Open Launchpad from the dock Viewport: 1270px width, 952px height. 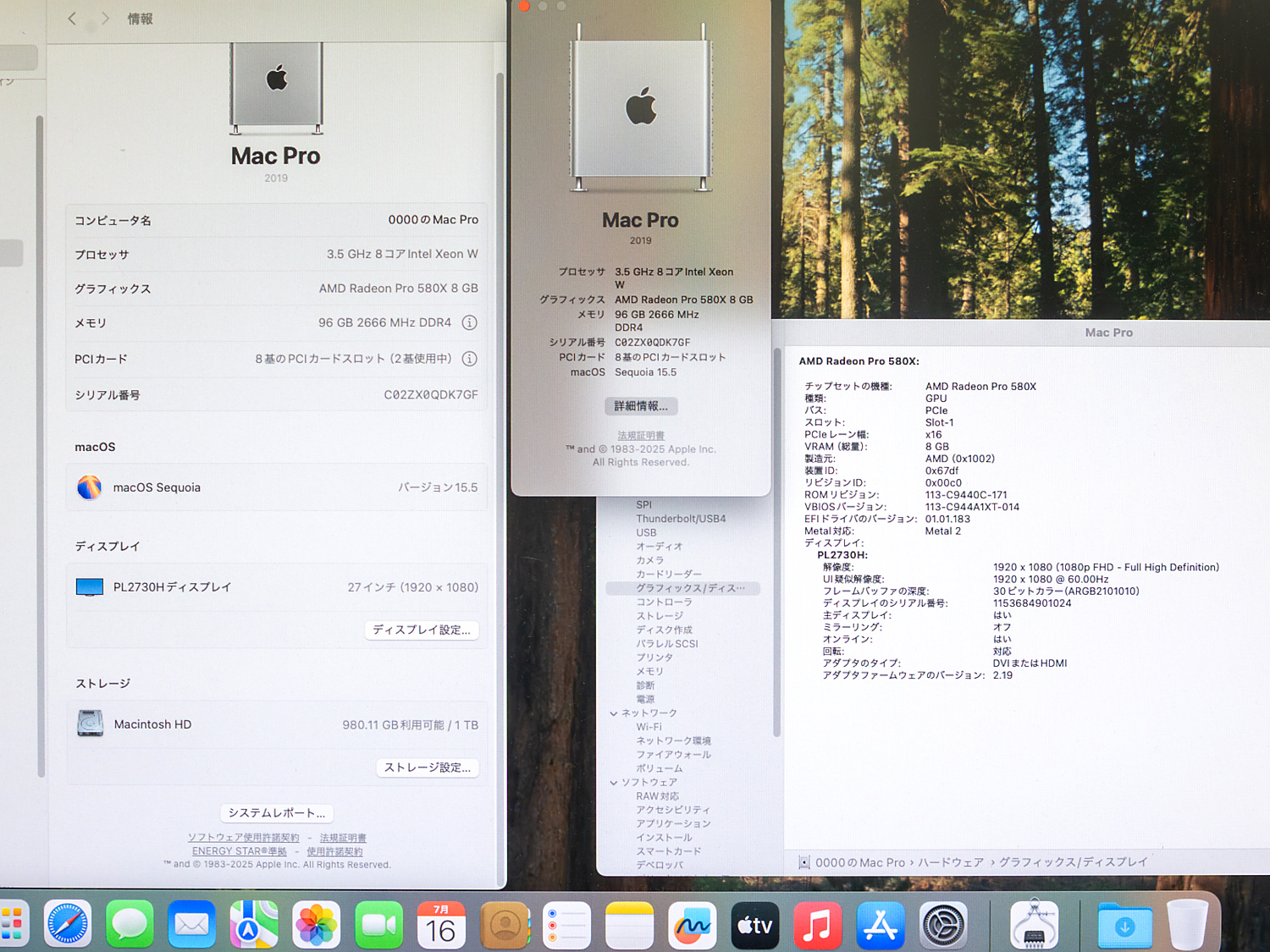coord(12,924)
